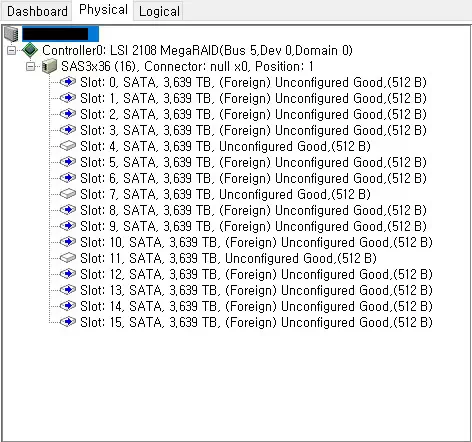Select the Slot: 14 SATA drive row text
This screenshot has height=442, width=472.
[x=256, y=306]
